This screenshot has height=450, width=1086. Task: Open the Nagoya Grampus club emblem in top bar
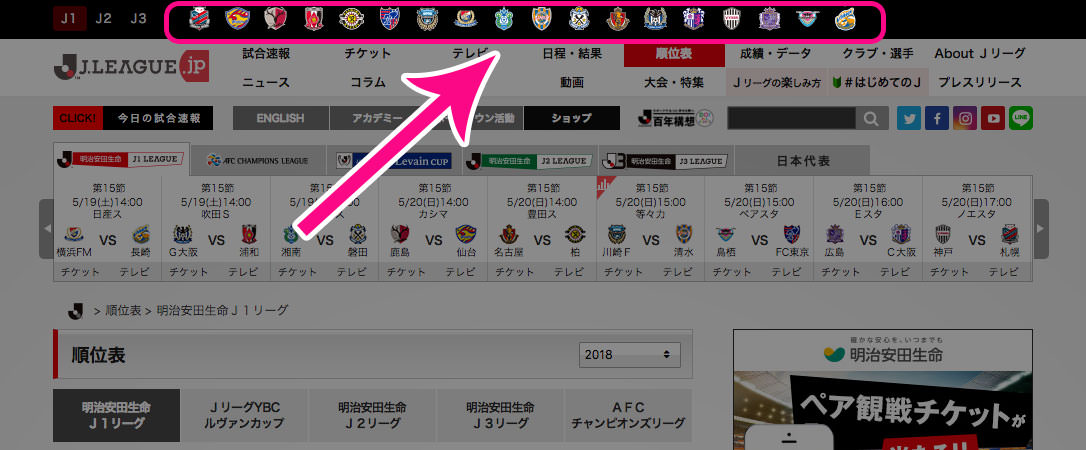click(618, 19)
